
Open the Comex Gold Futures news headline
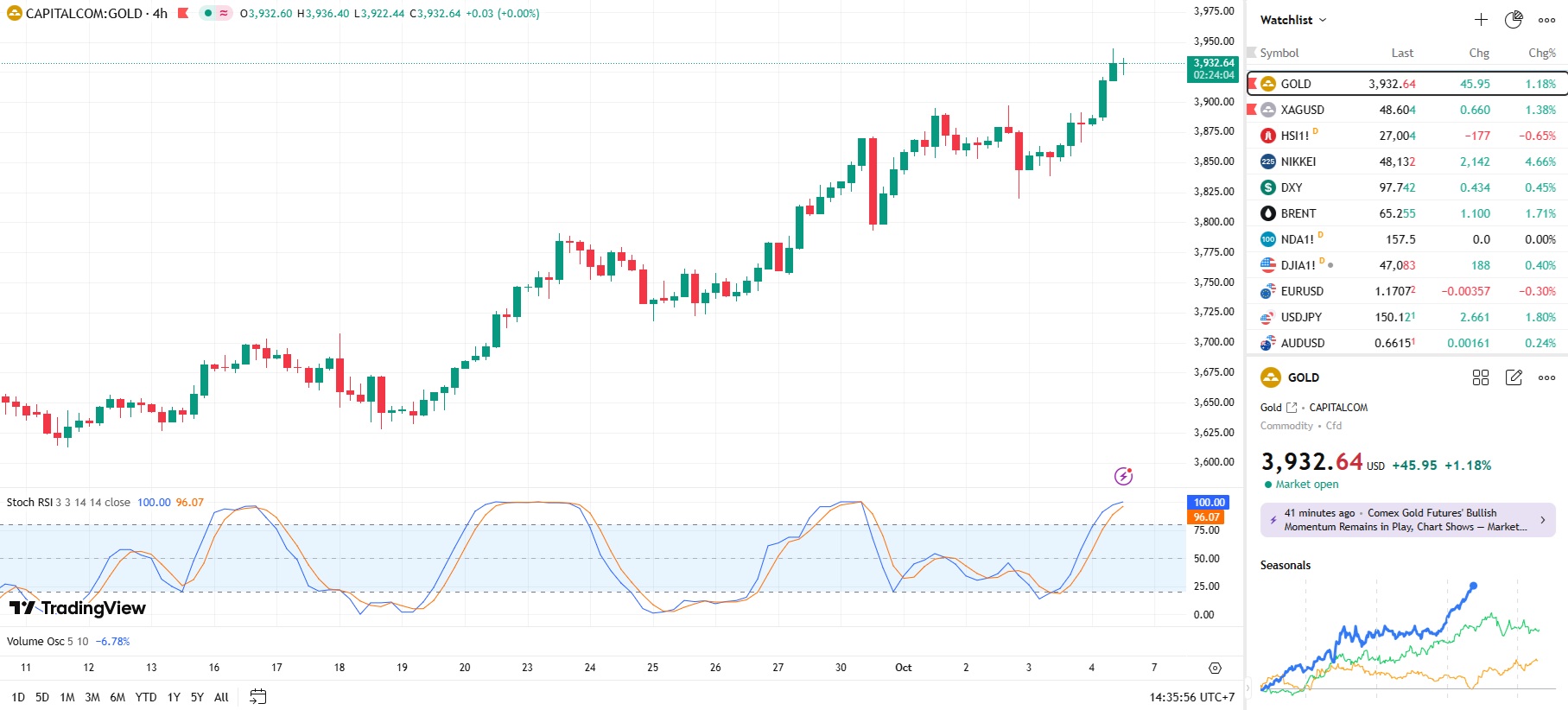[x=1407, y=520]
